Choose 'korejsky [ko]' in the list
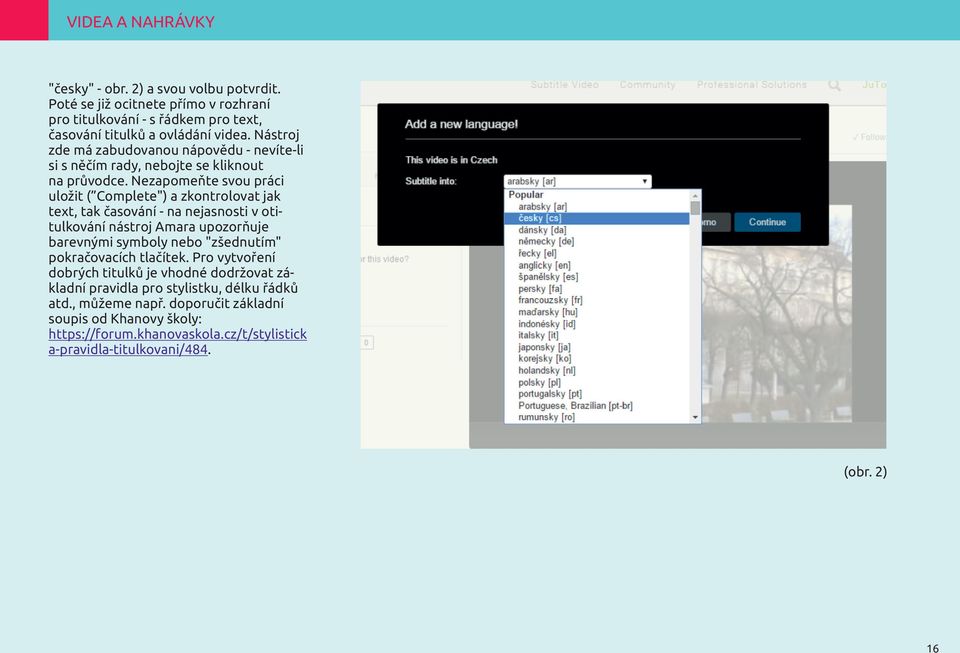 coord(596,359)
